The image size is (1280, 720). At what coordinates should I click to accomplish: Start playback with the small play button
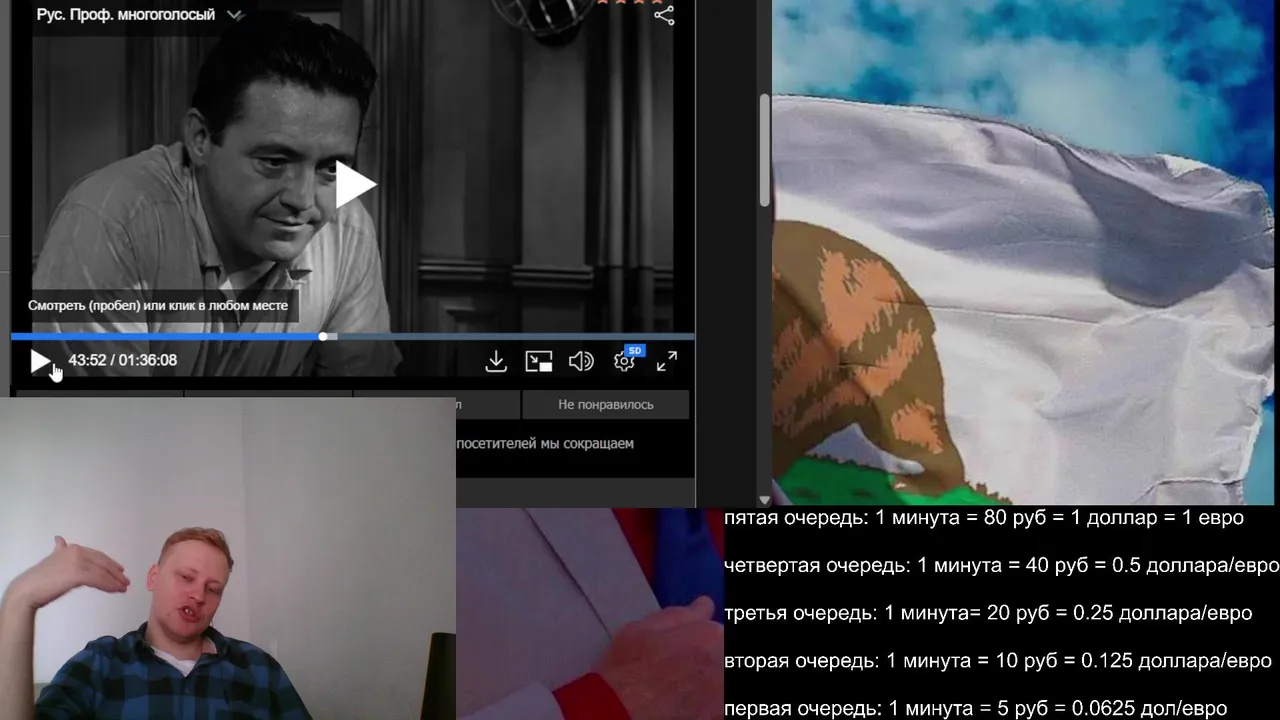click(x=40, y=361)
